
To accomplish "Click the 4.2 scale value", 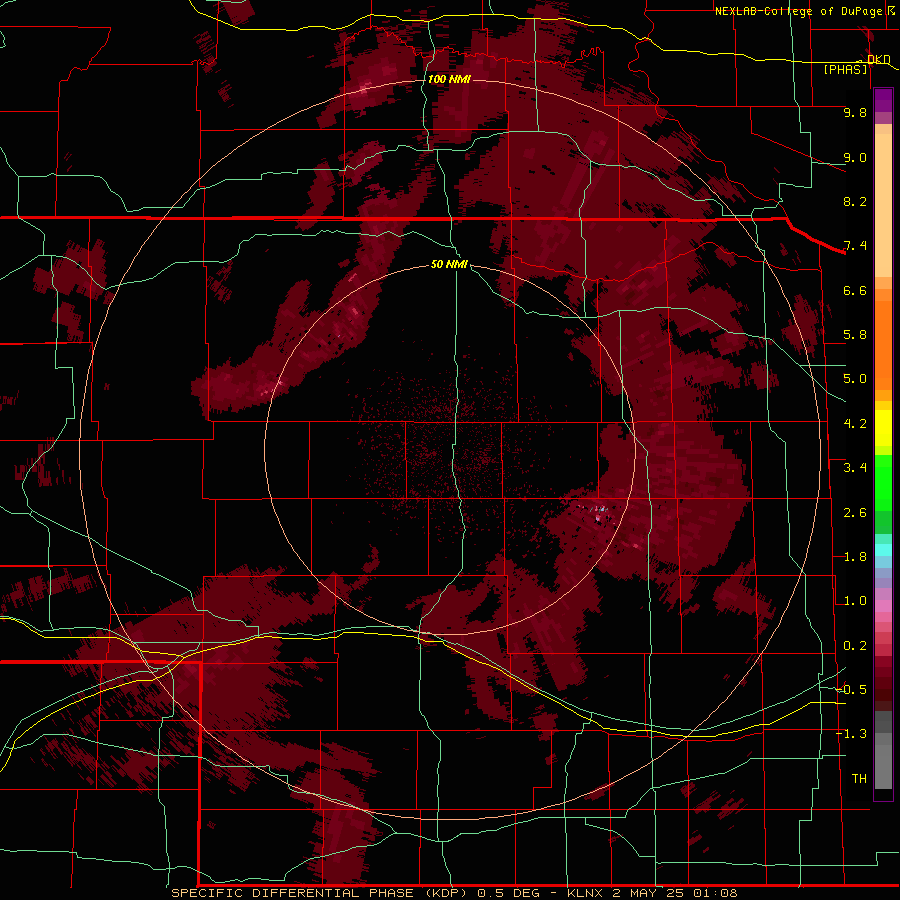I will pos(855,424).
